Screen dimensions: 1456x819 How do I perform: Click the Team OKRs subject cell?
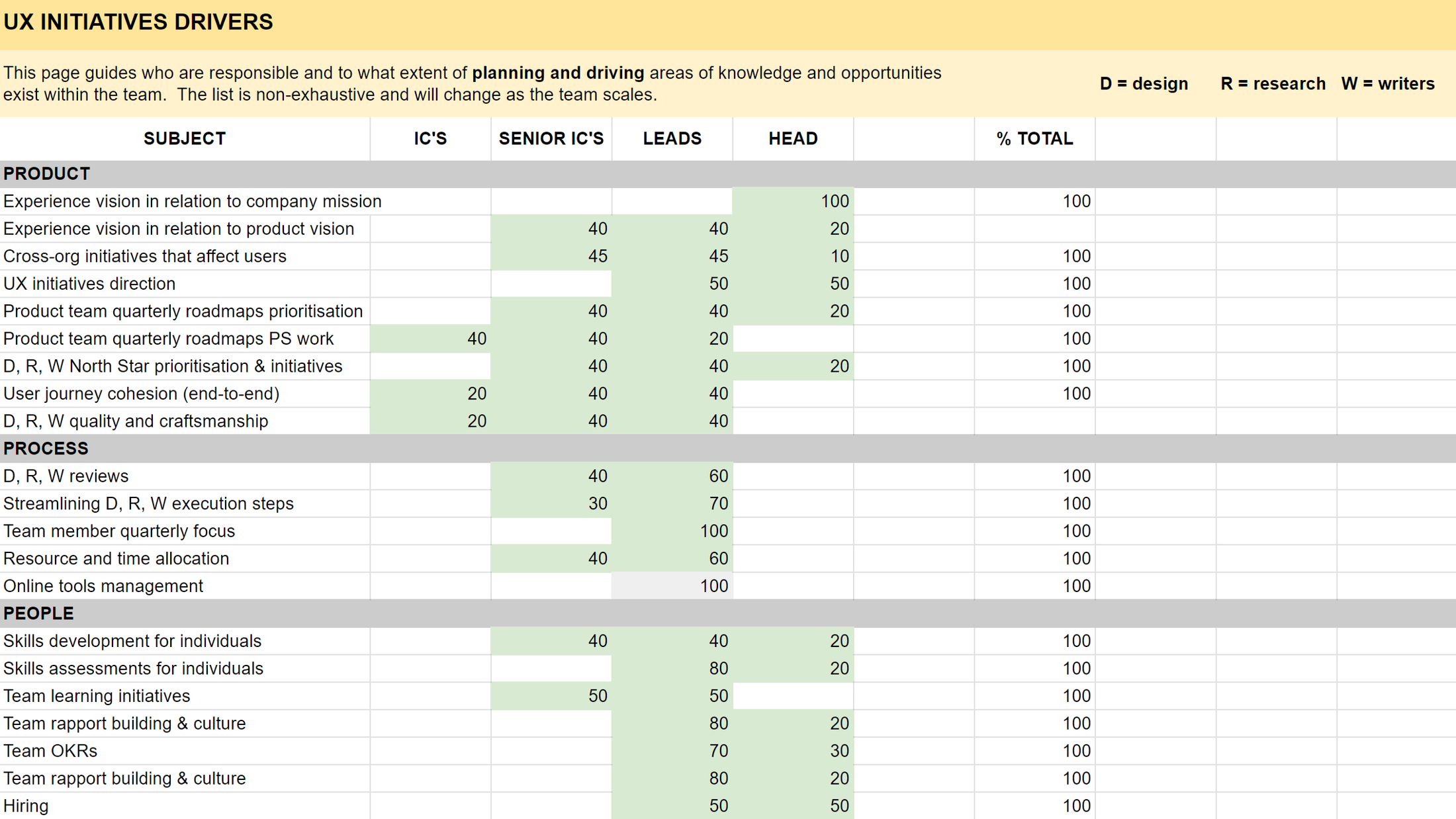[51, 751]
